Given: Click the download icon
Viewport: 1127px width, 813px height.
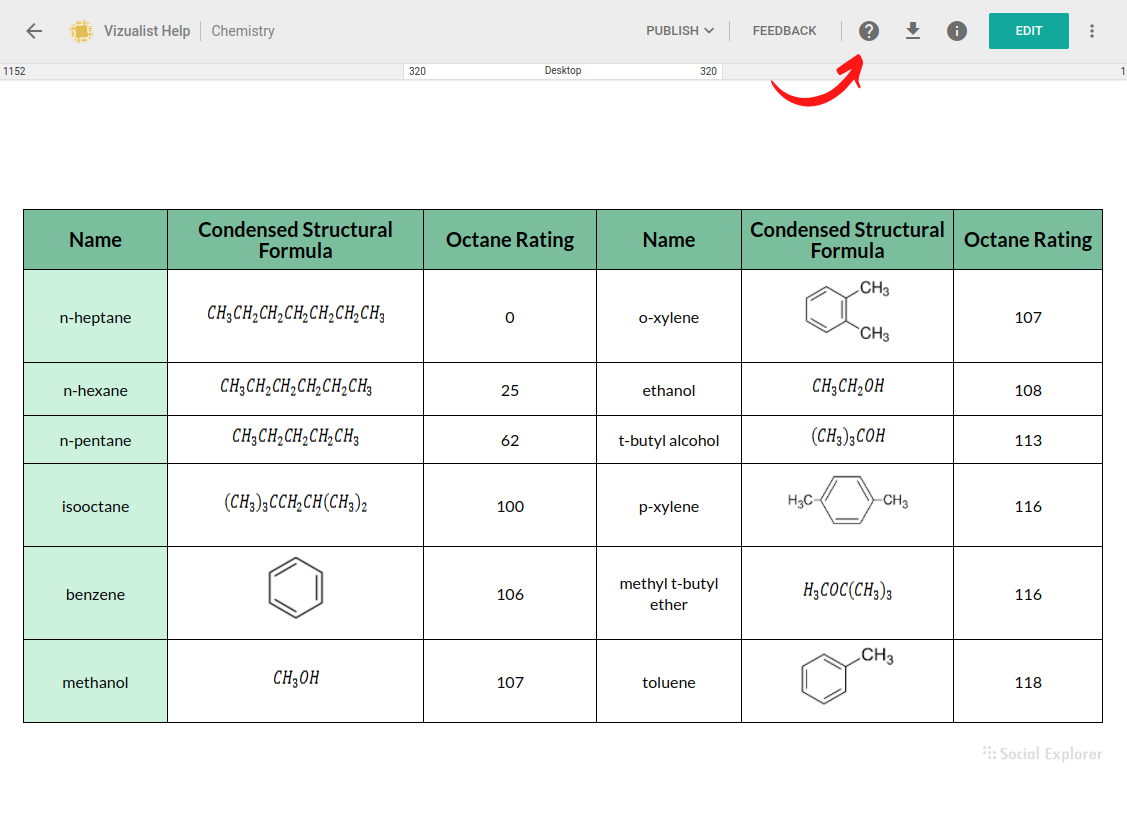Looking at the screenshot, I should coord(912,31).
